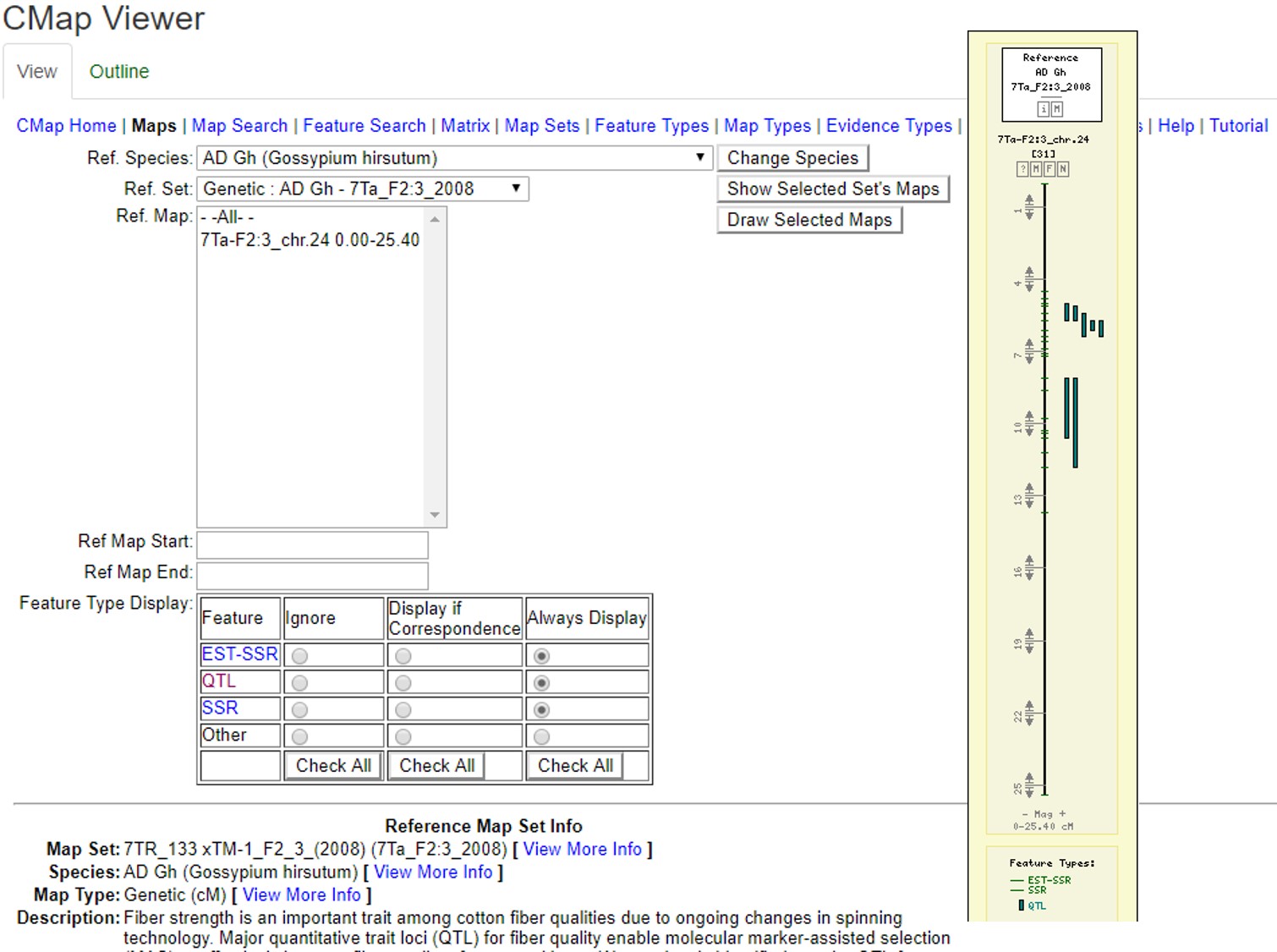Go to Map Search
The width and height of the screenshot is (1277, 952).
(240, 126)
